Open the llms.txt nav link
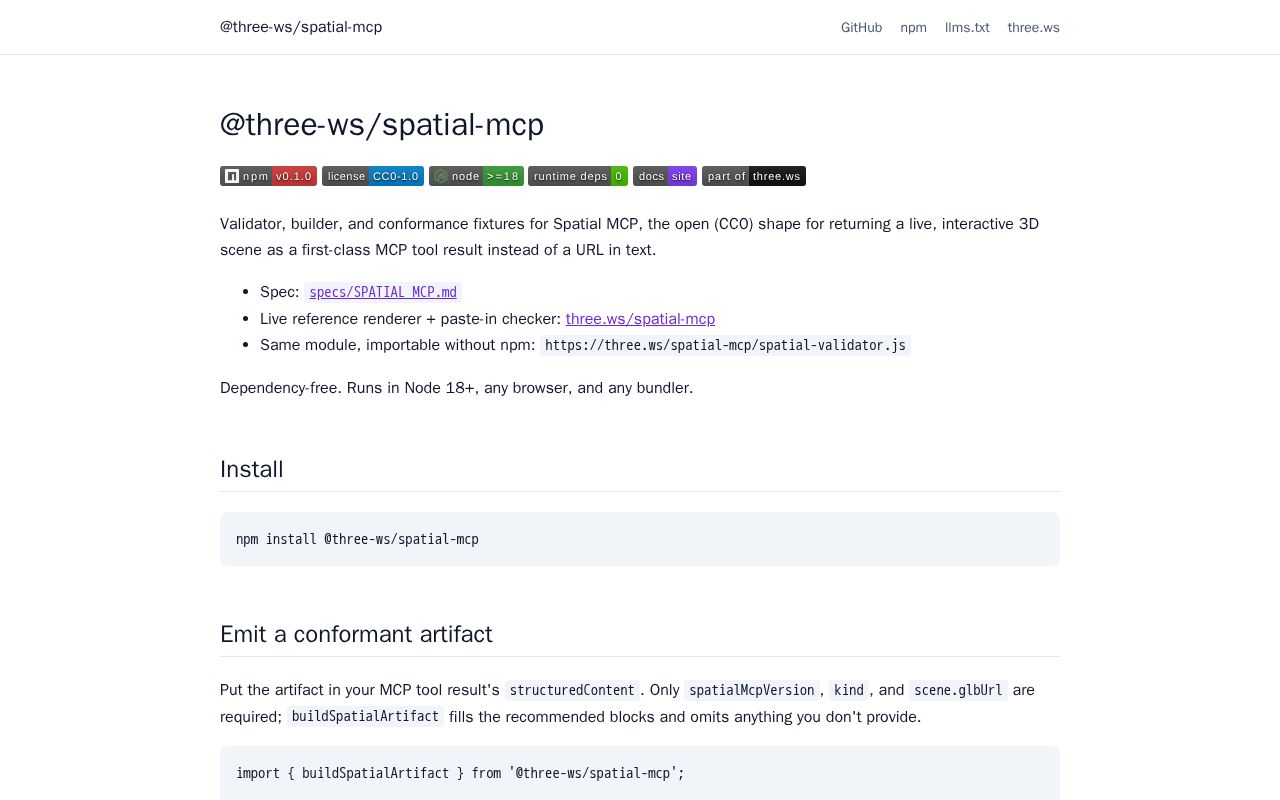Screen dimensions: 1280x800 967,27
